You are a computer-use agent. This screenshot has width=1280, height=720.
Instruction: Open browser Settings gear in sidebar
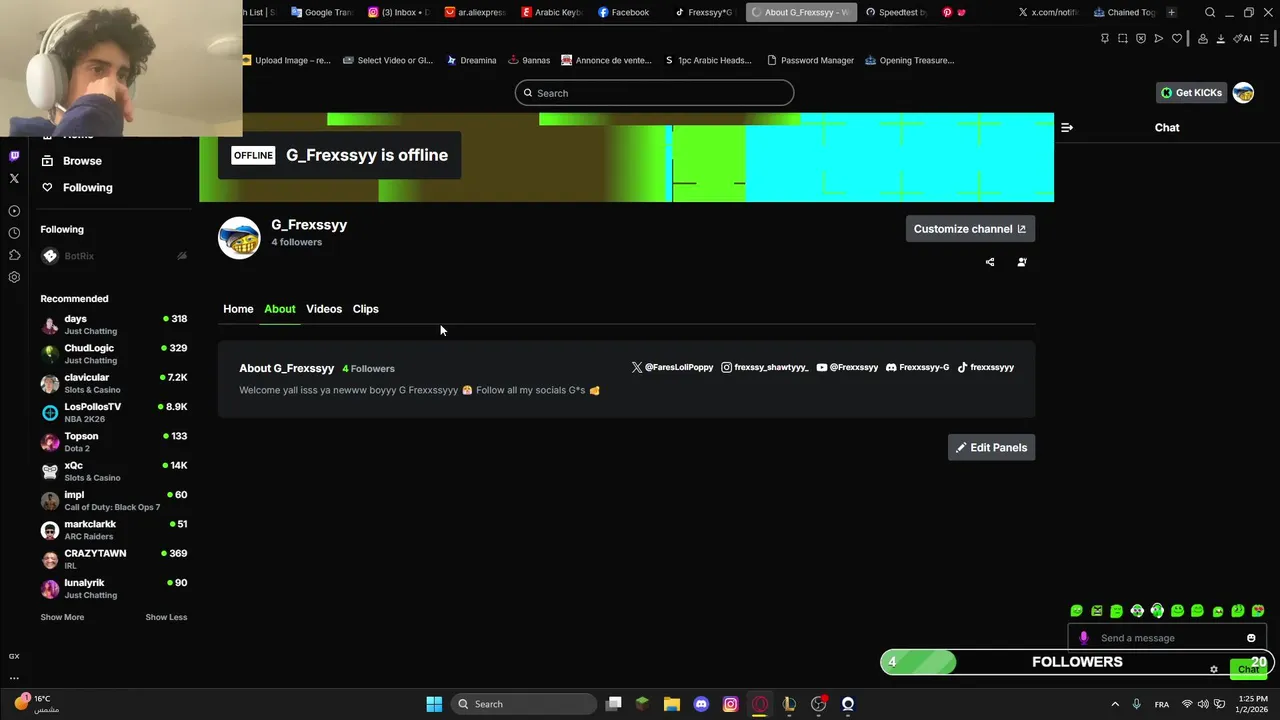click(x=14, y=277)
